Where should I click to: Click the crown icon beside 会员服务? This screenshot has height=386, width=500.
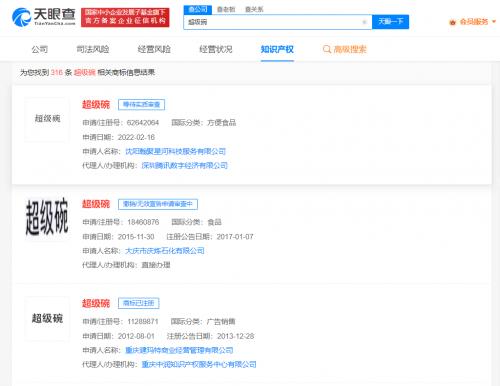click(x=452, y=22)
